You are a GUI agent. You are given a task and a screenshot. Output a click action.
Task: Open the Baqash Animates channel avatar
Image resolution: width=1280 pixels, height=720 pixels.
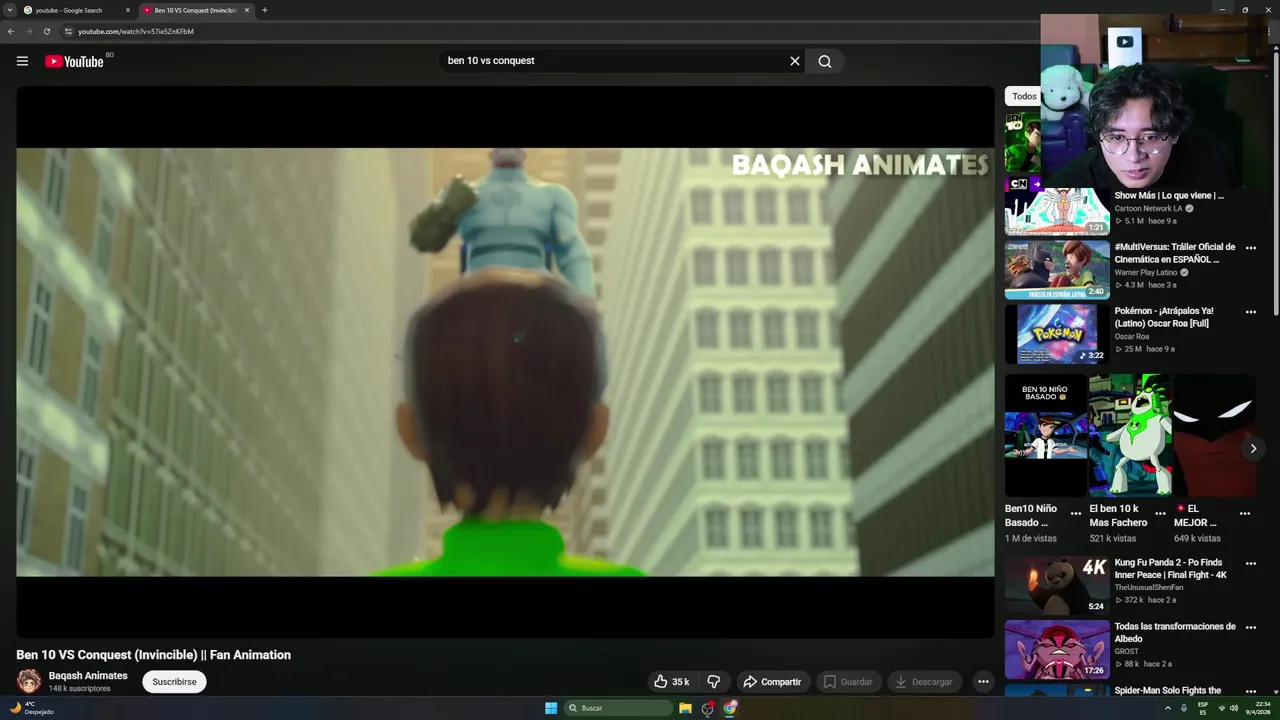[x=29, y=681]
